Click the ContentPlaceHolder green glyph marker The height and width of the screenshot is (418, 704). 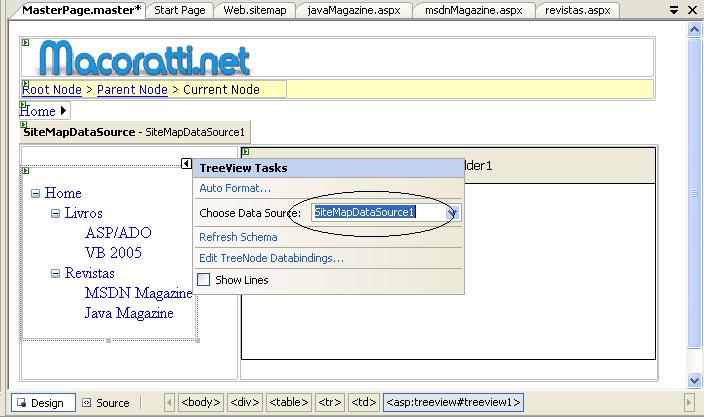[x=245, y=152]
